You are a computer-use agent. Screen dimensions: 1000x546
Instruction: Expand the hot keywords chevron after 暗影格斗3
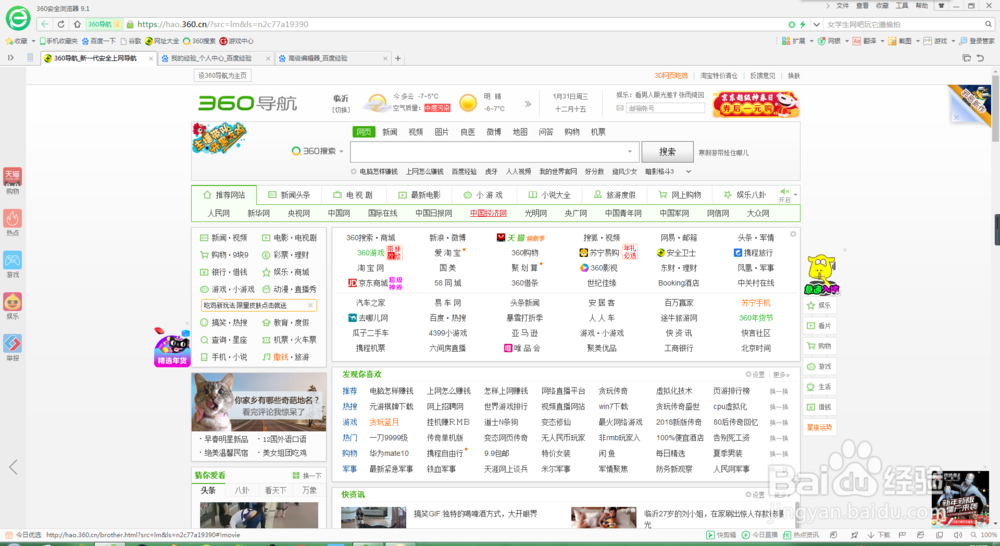(x=688, y=172)
